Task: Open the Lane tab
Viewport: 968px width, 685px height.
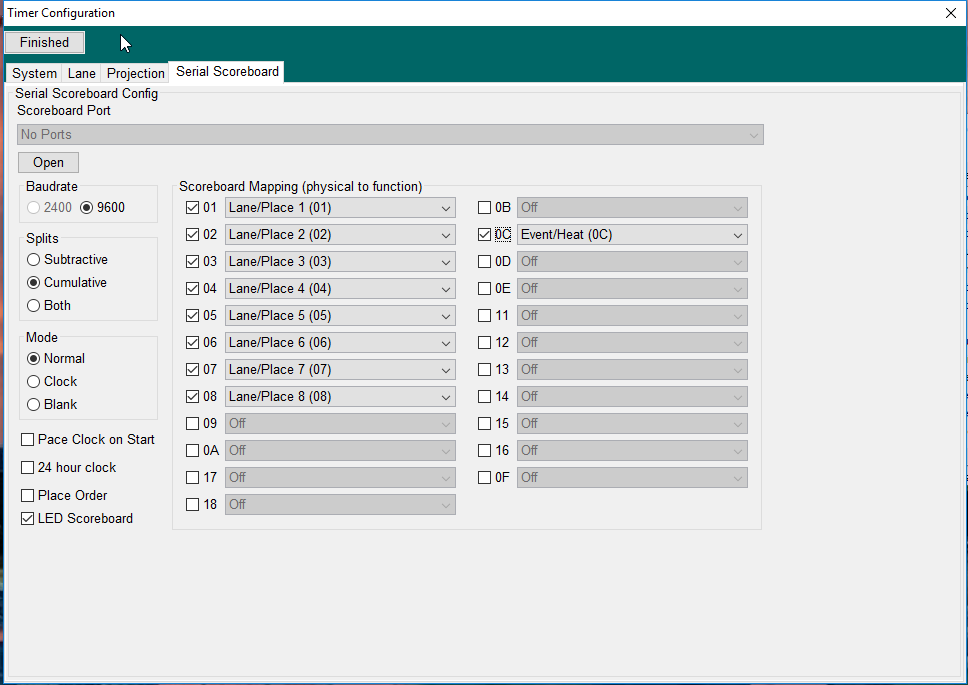Action: 82,73
